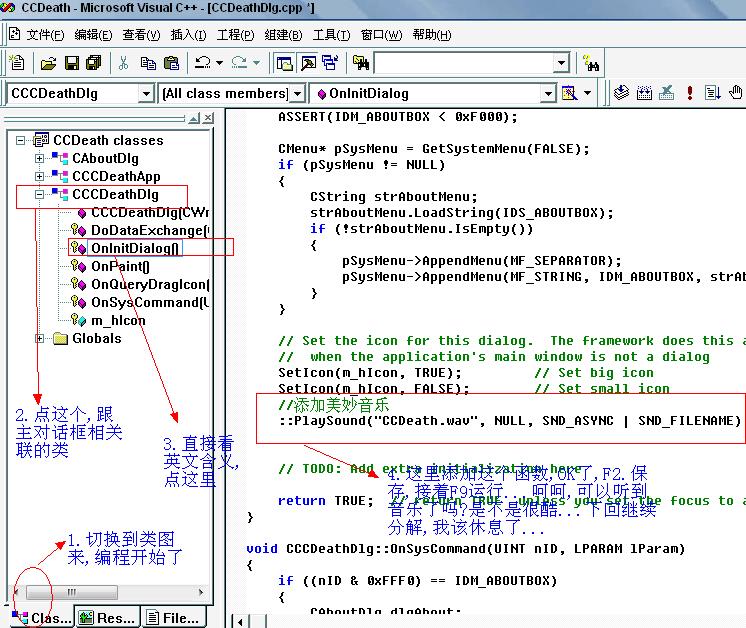Expand the CCCDeathApp class node
746x628 pixels.
(39, 177)
